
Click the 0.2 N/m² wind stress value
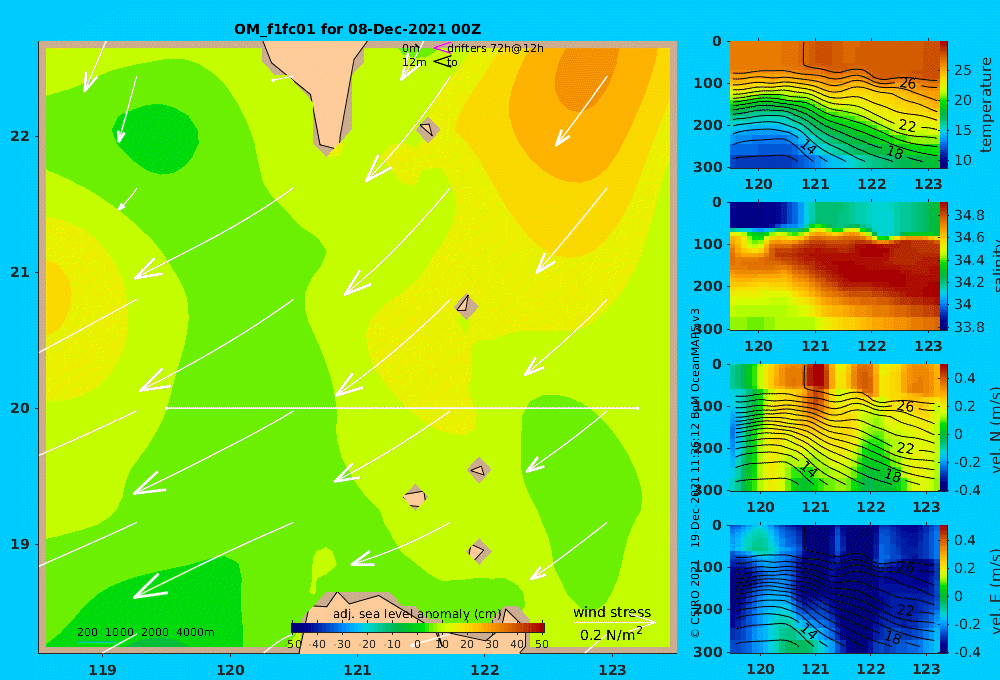pos(611,635)
